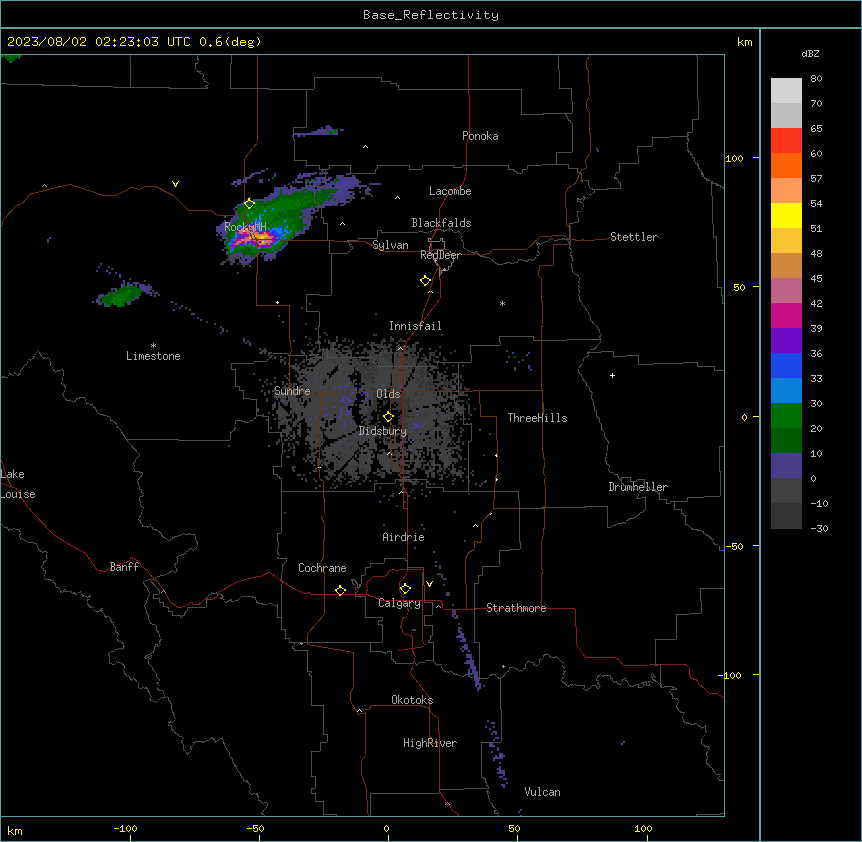Pick the green 20-30 dBZ legend swatch
The width and height of the screenshot is (862, 842).
786,416
